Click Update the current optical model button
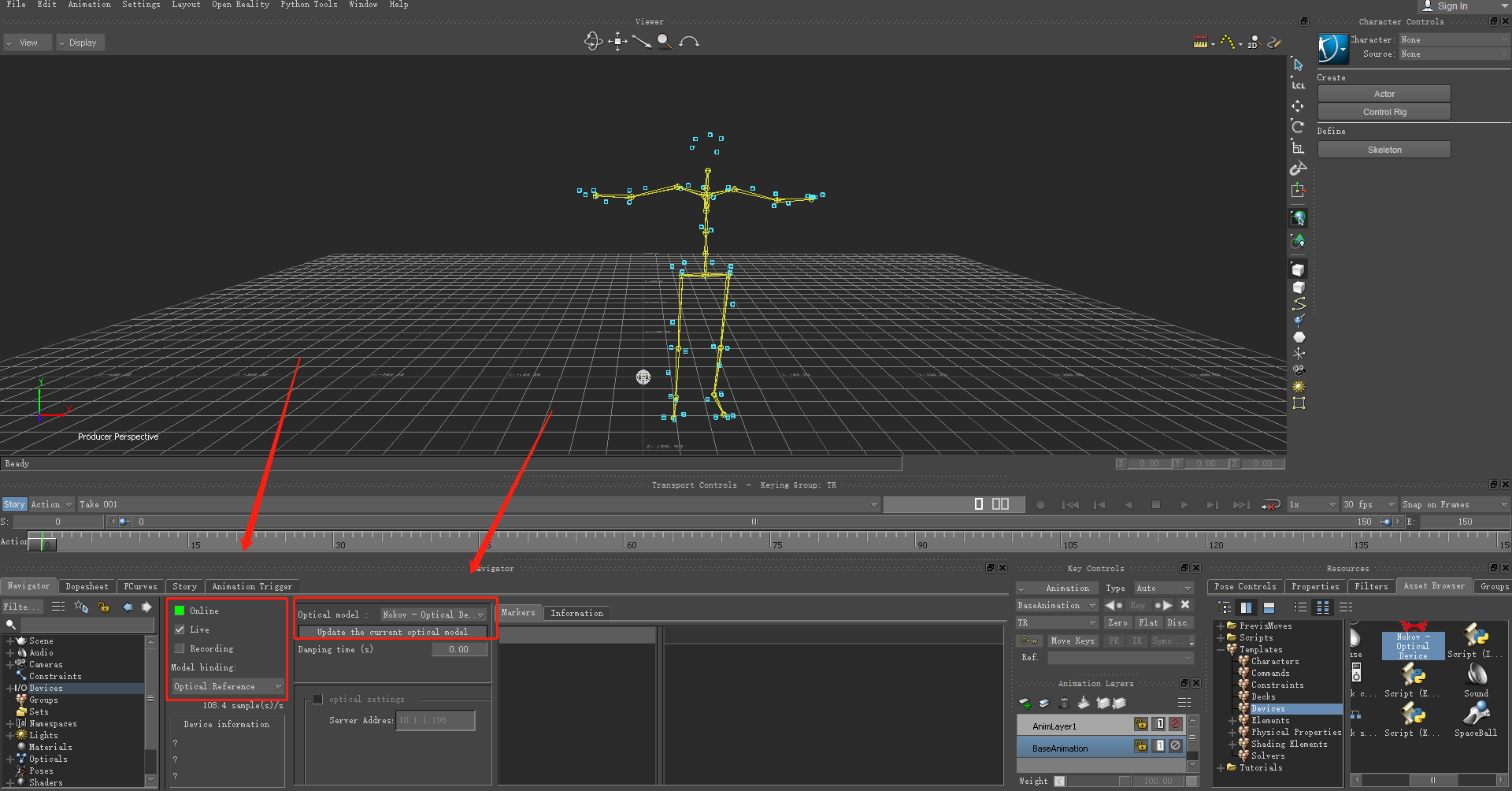The height and width of the screenshot is (791, 1512). click(392, 632)
